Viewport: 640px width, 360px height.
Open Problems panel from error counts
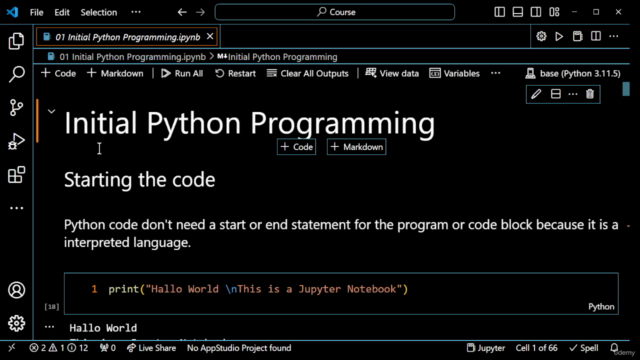[x=59, y=348]
